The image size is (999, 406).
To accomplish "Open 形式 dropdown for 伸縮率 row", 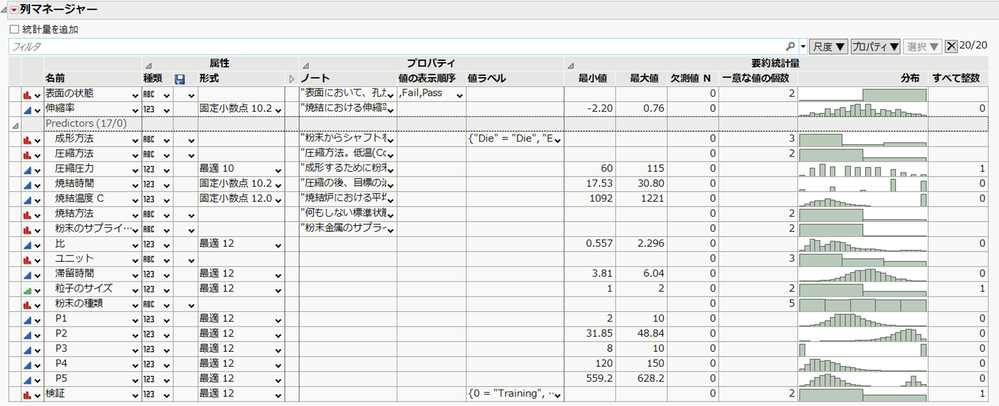I will pyautogui.click(x=278, y=110).
